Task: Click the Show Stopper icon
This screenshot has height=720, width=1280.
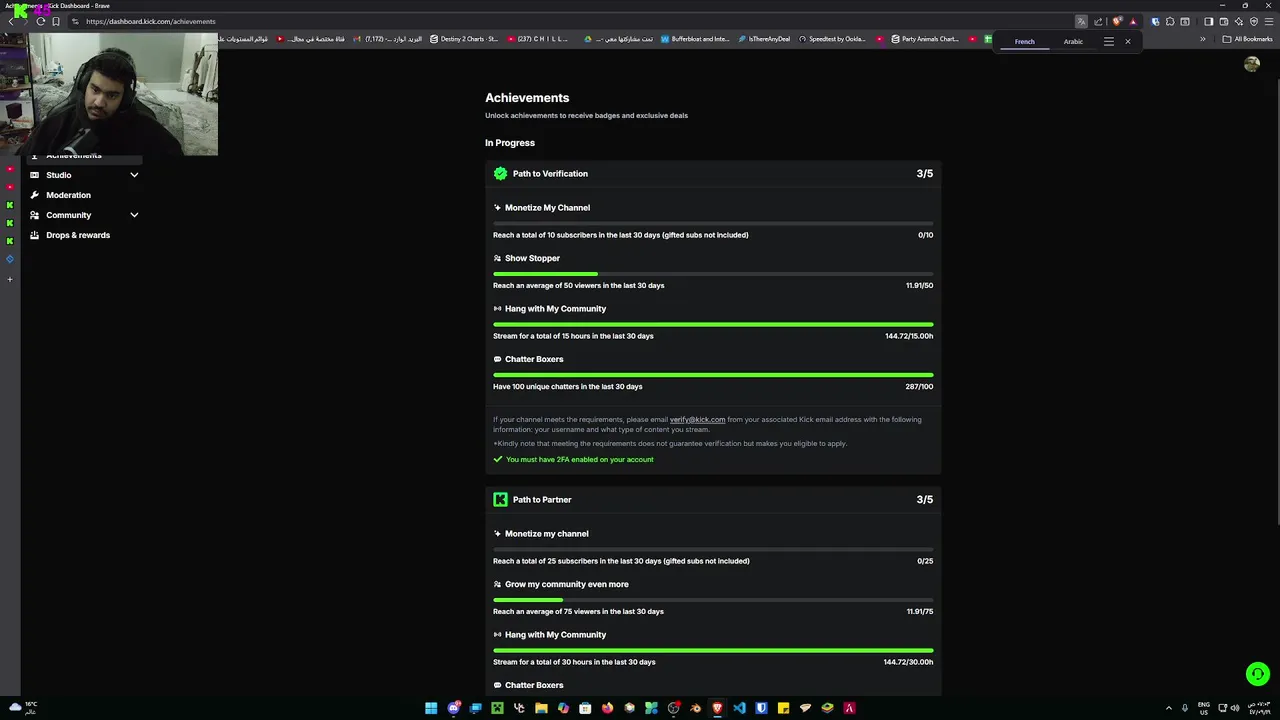Action: (497, 258)
